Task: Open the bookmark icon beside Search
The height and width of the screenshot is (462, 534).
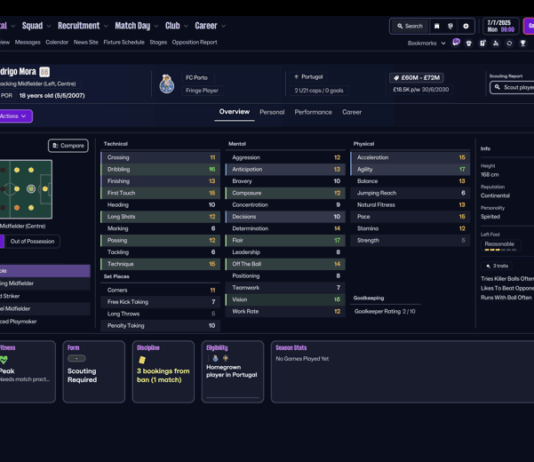Action: pyautogui.click(x=437, y=26)
